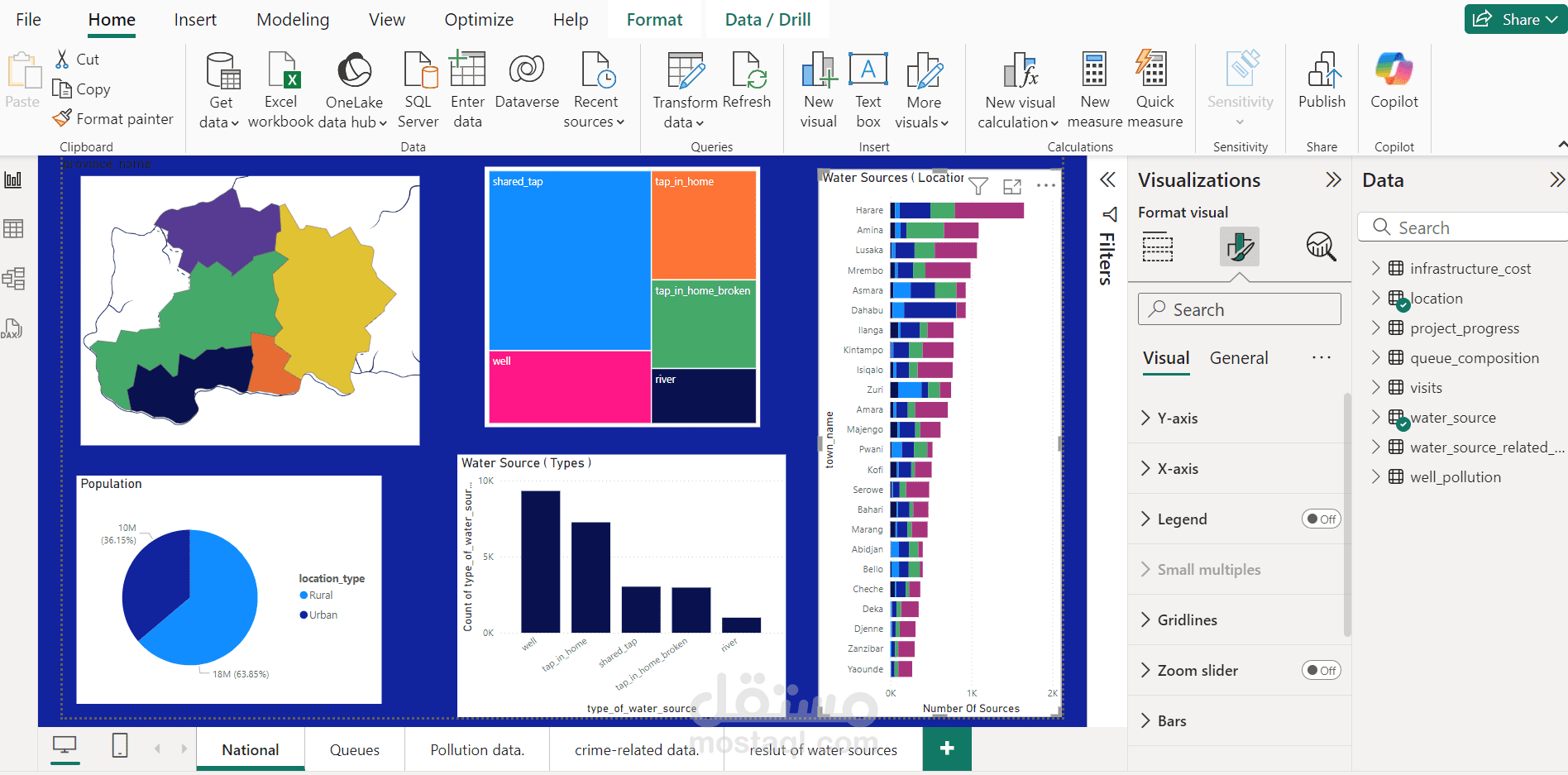Click the SQL Server icon
Screen dimensions: 1568x775
(x=418, y=69)
